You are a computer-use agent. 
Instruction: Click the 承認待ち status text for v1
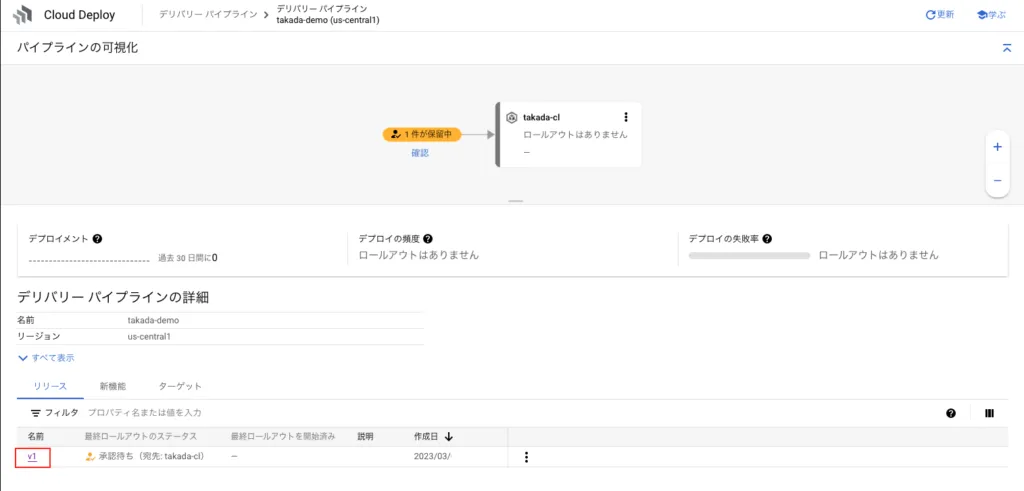[152, 457]
